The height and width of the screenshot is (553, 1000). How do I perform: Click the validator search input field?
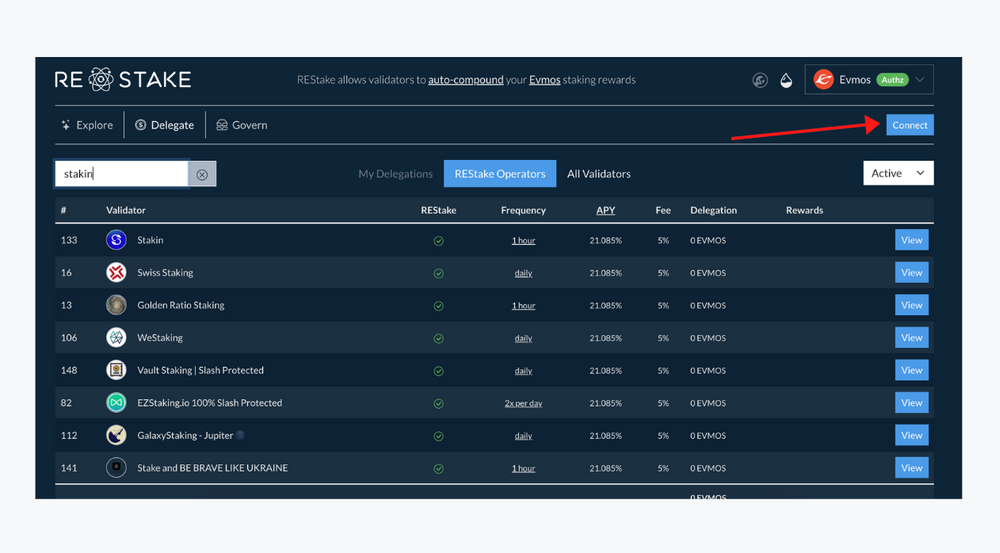point(121,174)
